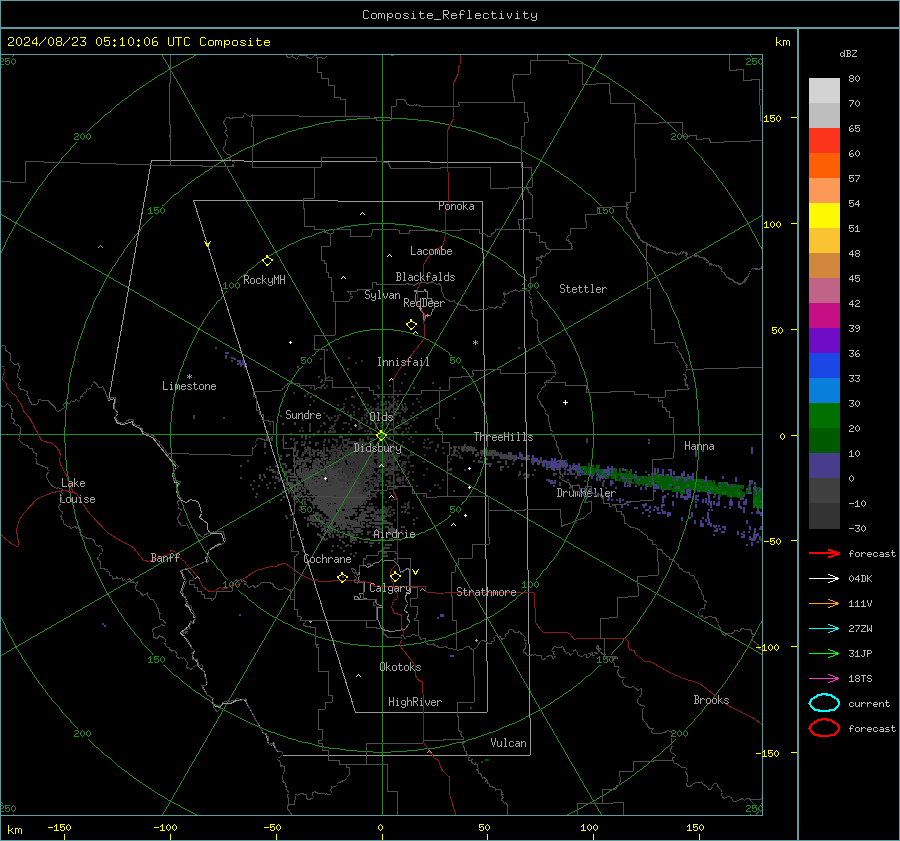Click the Sylvan label on the map
This screenshot has height=841, width=900.
(x=382, y=295)
